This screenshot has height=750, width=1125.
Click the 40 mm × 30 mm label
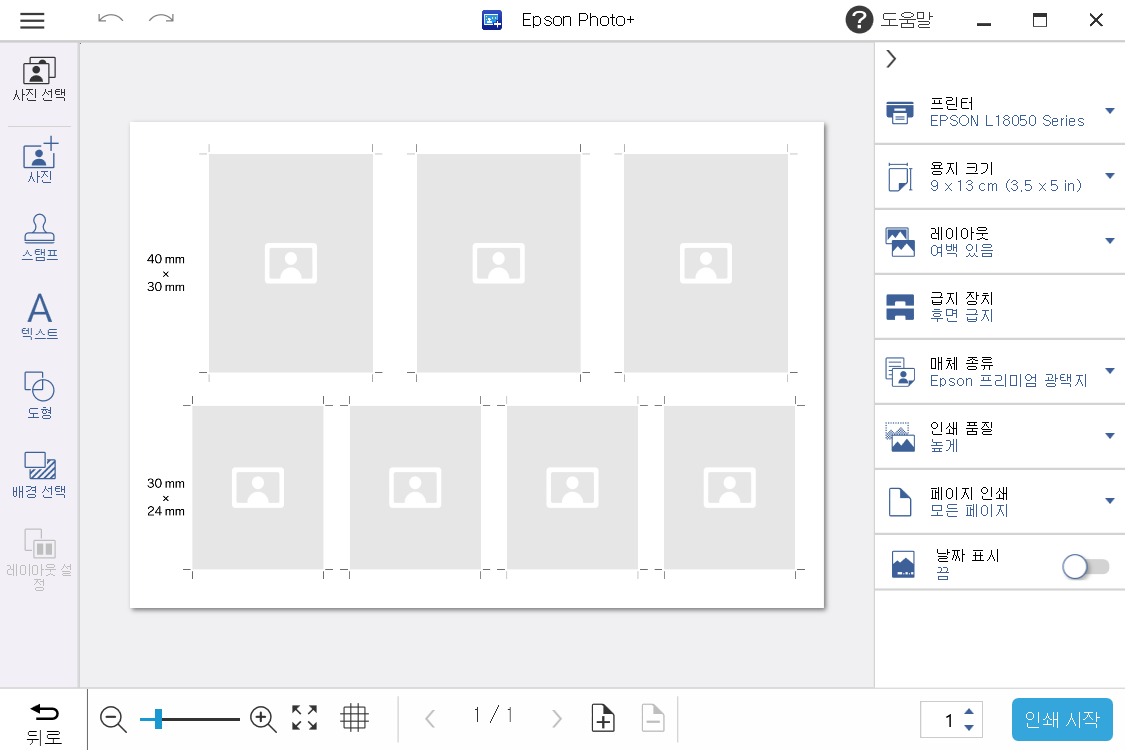[166, 273]
